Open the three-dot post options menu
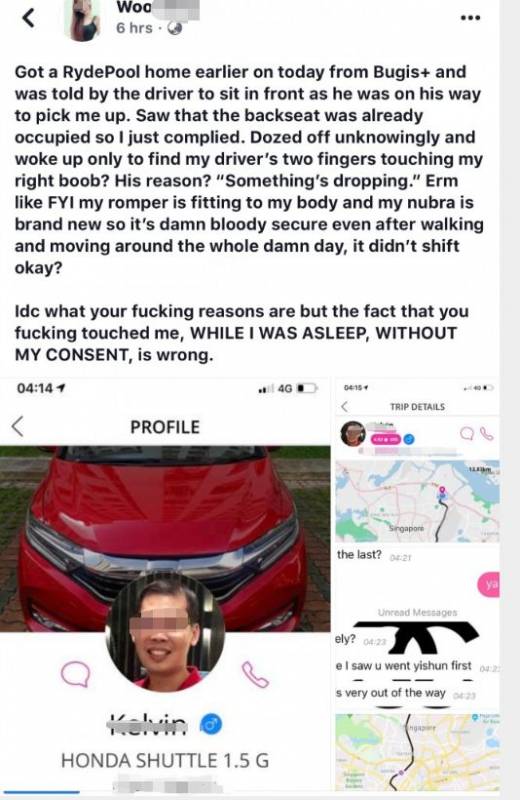The height and width of the screenshot is (800, 520). [x=470, y=18]
